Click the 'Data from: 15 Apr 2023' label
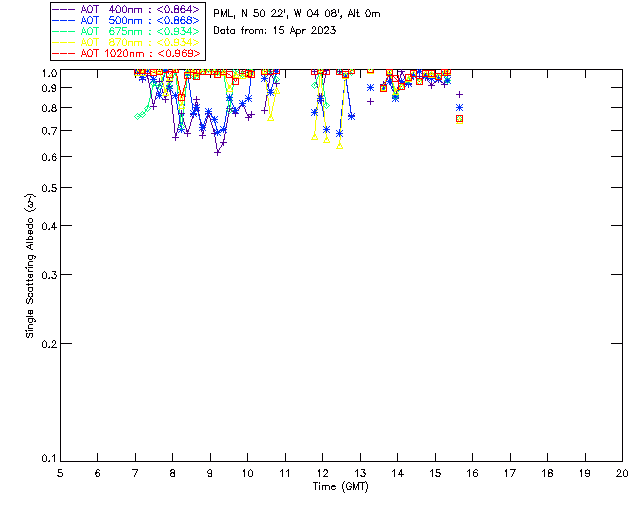The image size is (640, 512). pos(275,31)
